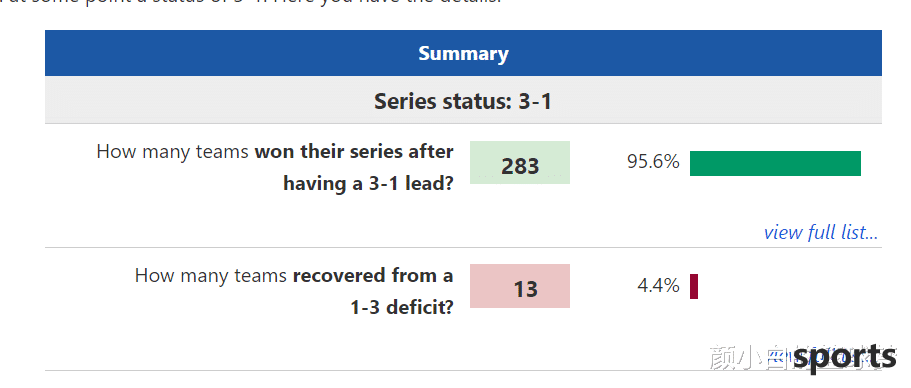911x388 pixels.
Task: Click the blue Summary header bar
Action: [463, 53]
